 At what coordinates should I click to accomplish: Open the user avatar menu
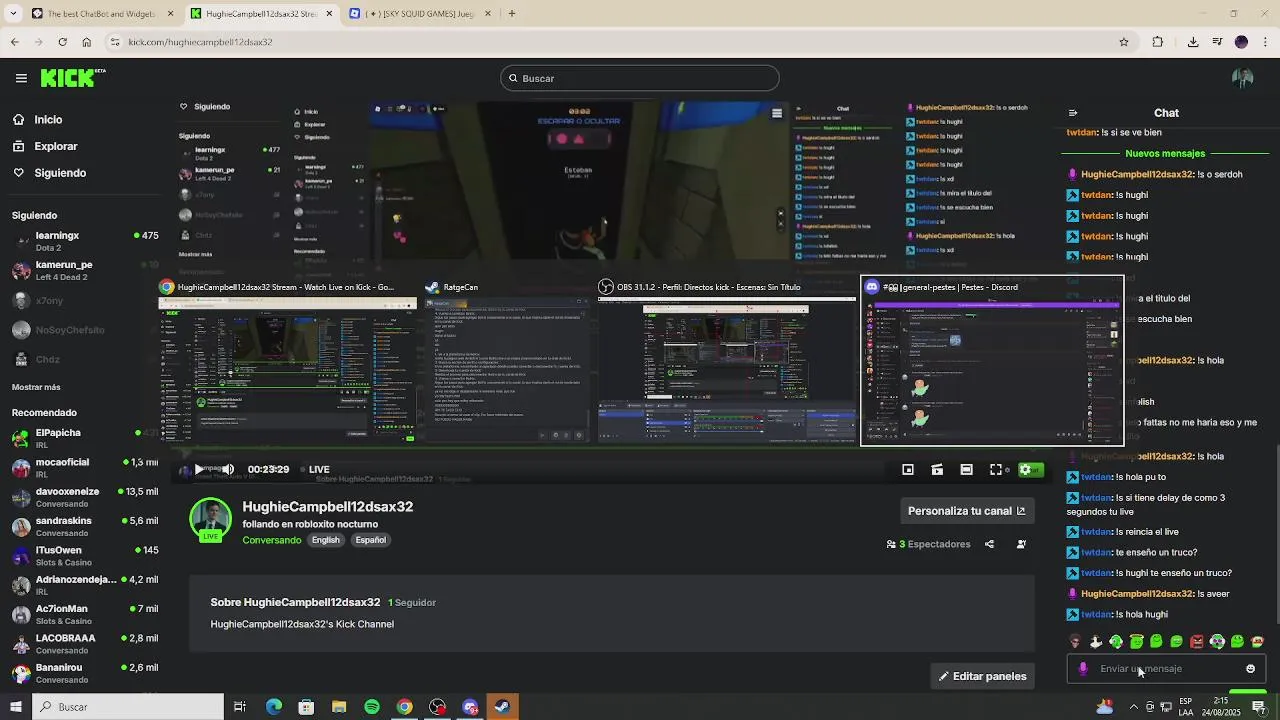[x=1243, y=78]
